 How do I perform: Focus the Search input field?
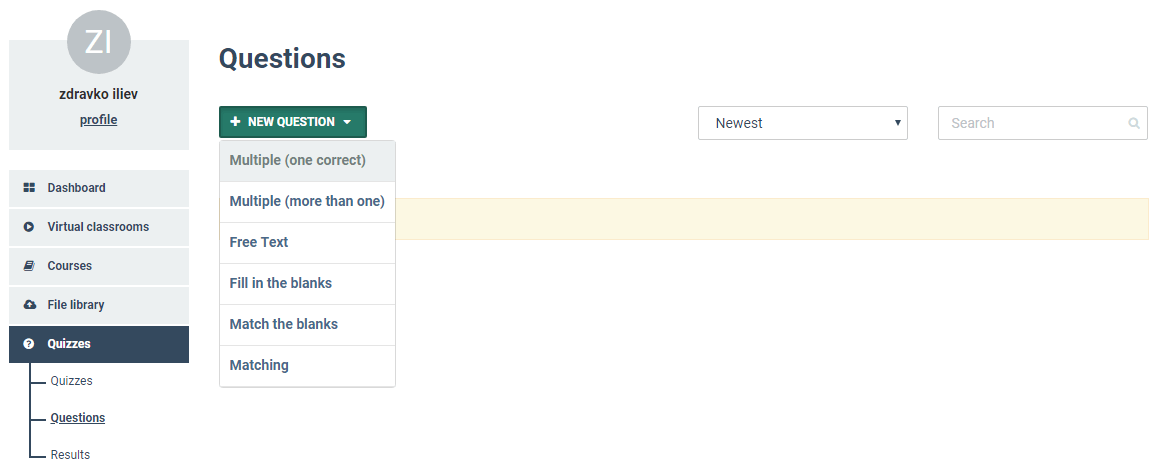(x=1042, y=123)
